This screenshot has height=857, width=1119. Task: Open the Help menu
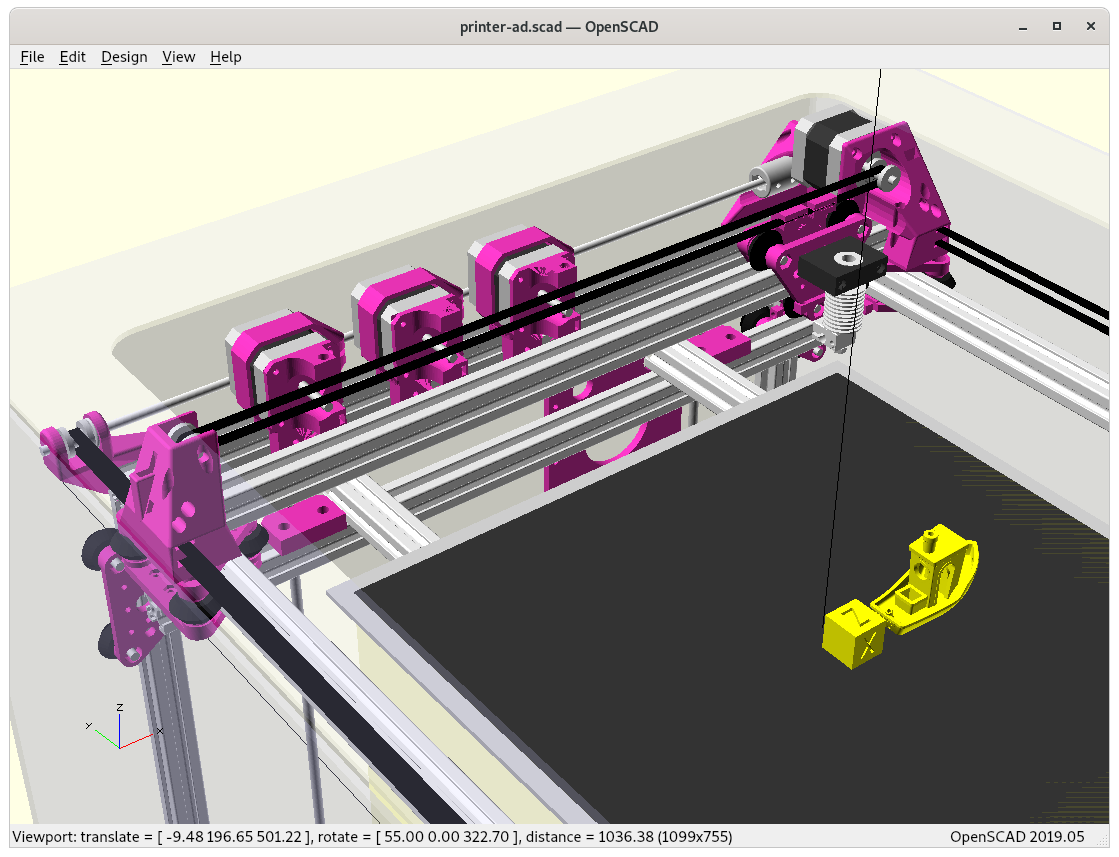tap(225, 57)
